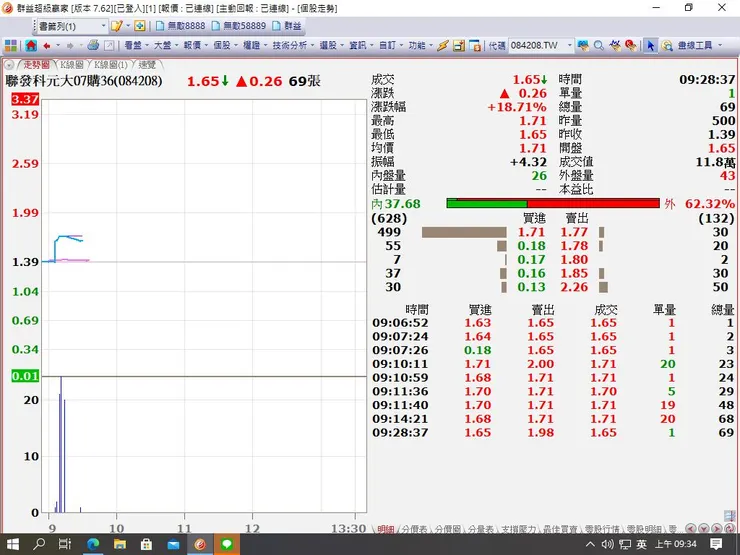Select the 分量表 tab at bottom
The width and height of the screenshot is (740, 555).
coord(480,530)
